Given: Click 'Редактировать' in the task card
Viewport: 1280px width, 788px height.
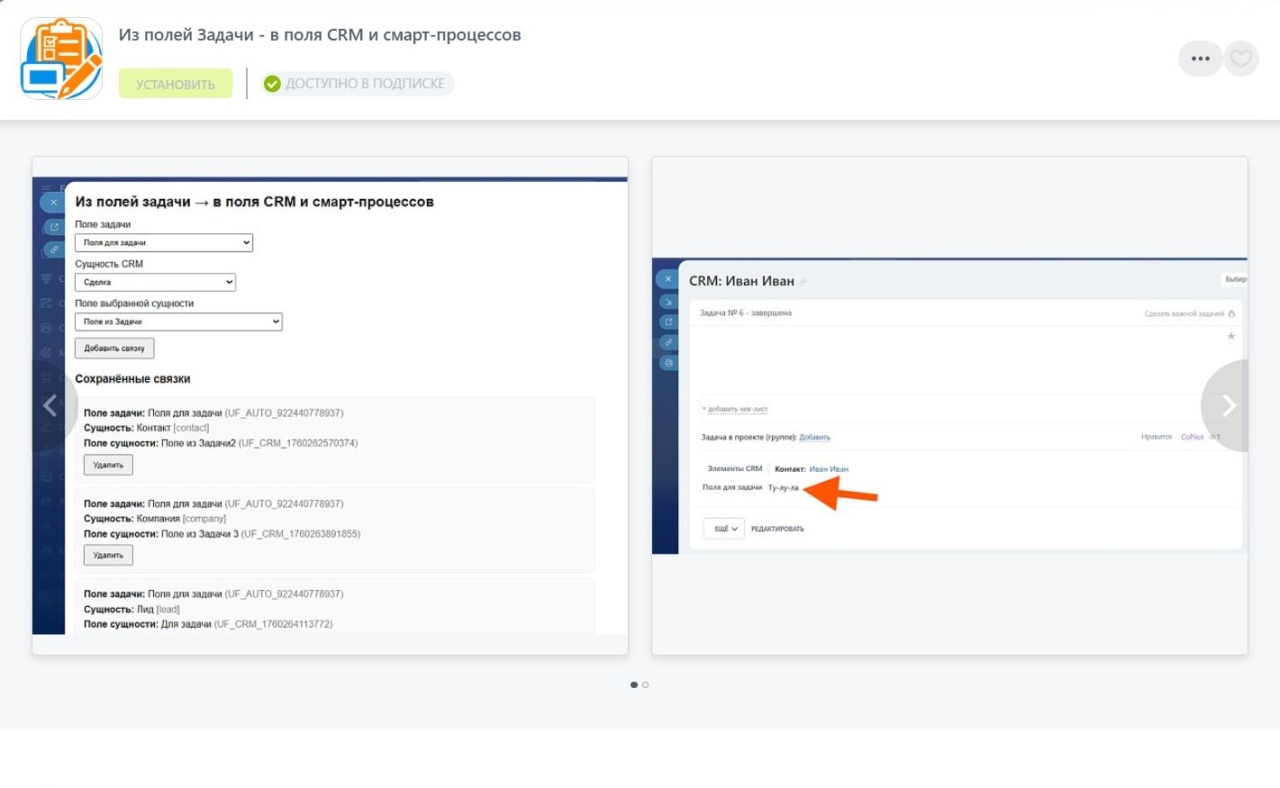Looking at the screenshot, I should 777,529.
